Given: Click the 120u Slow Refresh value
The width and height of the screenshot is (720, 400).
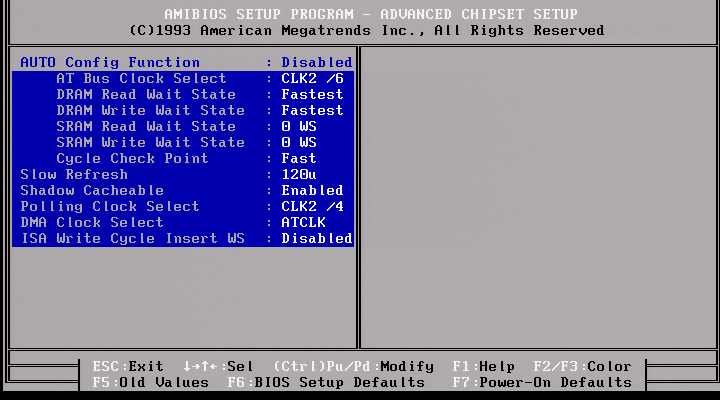Looking at the screenshot, I should (299, 175).
